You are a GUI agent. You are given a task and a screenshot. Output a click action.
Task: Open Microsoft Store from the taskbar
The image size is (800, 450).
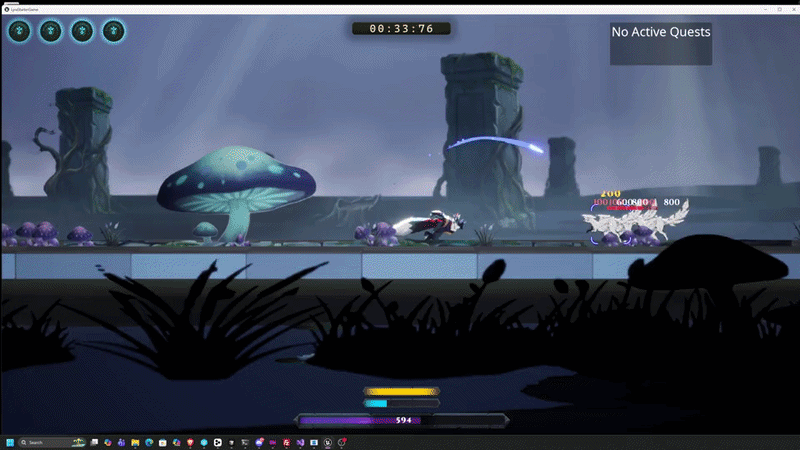163,442
